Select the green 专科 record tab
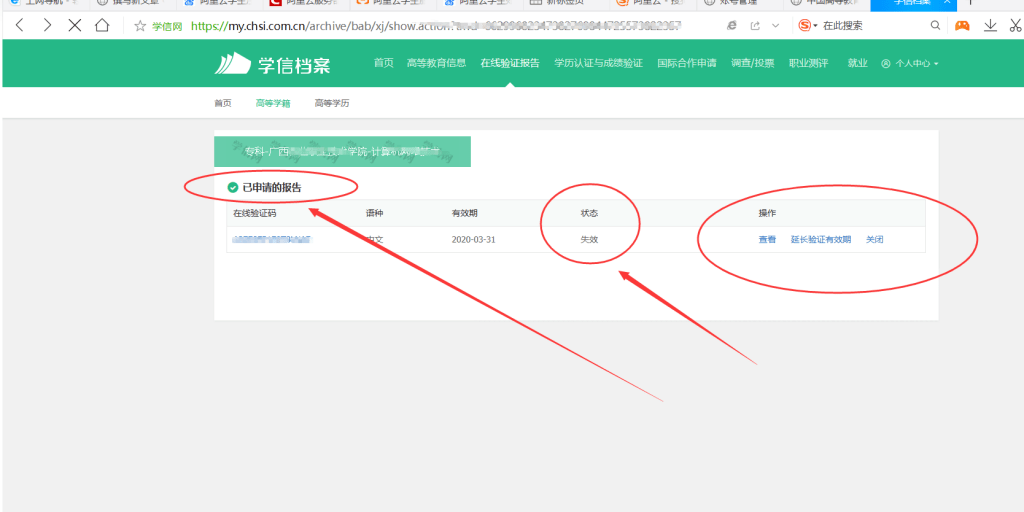The height and width of the screenshot is (512, 1024). click(x=342, y=152)
